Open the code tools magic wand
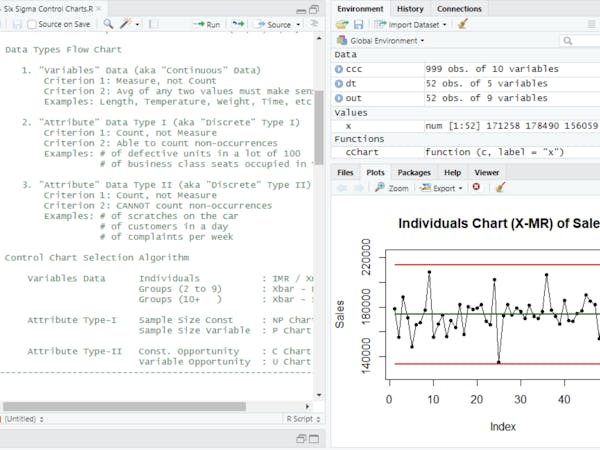600x450 pixels. [x=126, y=24]
